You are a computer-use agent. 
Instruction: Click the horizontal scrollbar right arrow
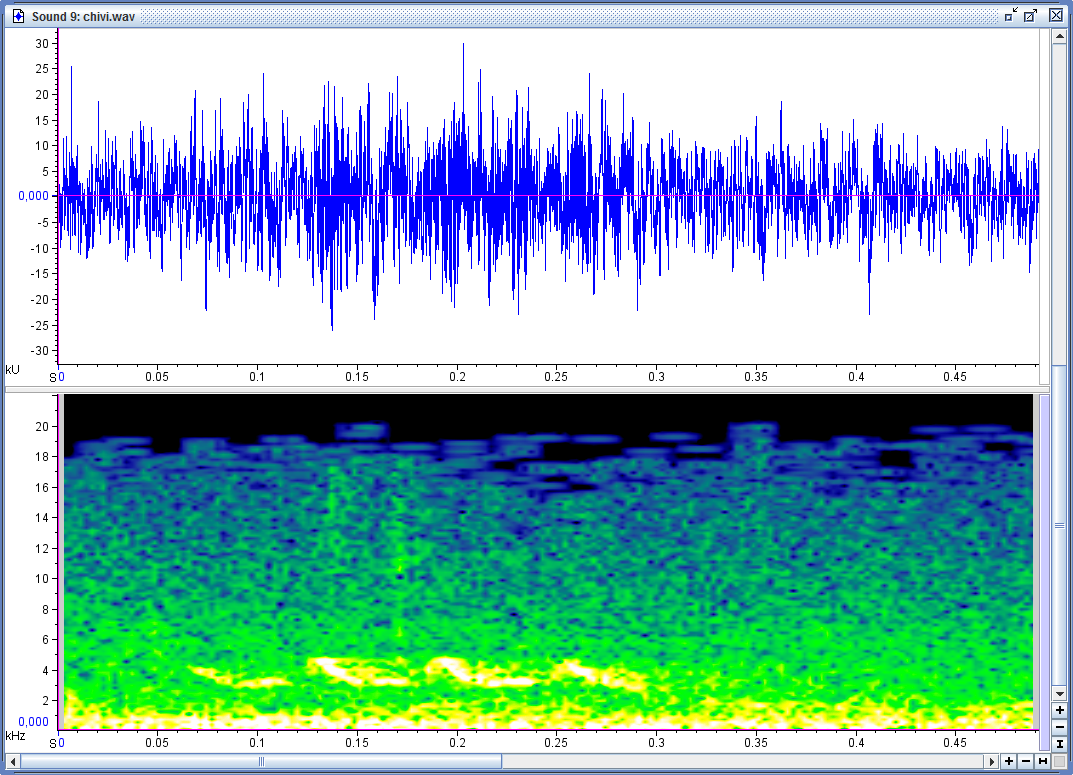(x=992, y=762)
